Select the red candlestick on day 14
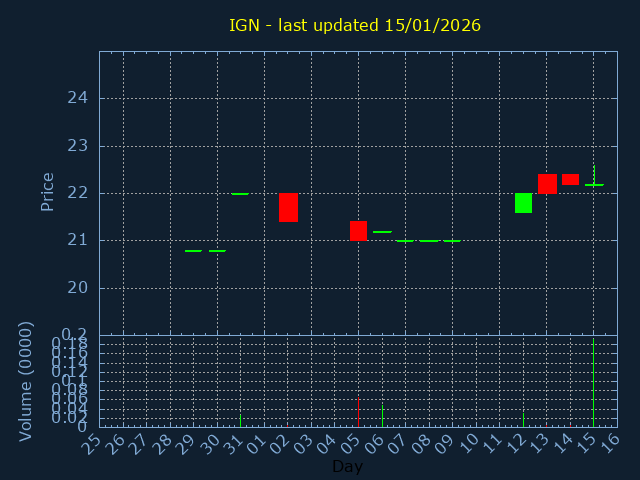The image size is (640, 480). [570, 180]
